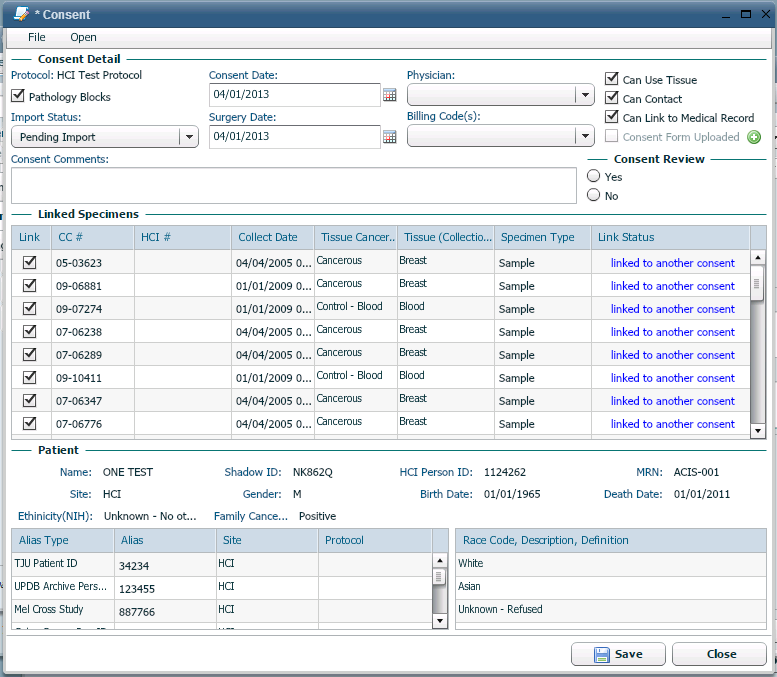Uncheck link for specimen 07-06289
The height and width of the screenshot is (677, 777).
coord(30,354)
